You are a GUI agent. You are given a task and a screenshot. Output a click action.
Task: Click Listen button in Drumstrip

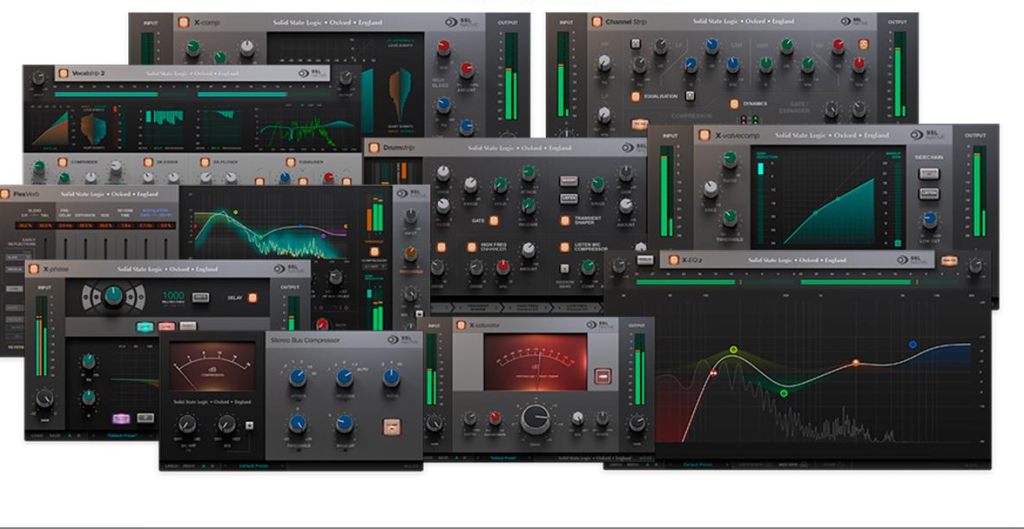[x=568, y=199]
